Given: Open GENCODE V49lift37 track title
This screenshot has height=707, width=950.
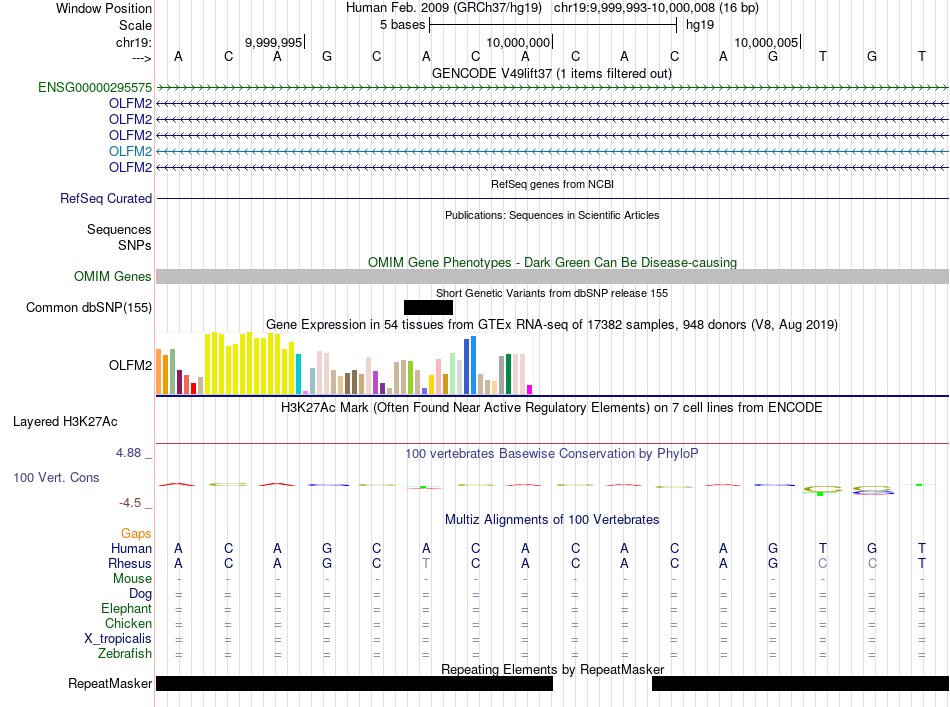Looking at the screenshot, I should pyautogui.click(x=551, y=73).
